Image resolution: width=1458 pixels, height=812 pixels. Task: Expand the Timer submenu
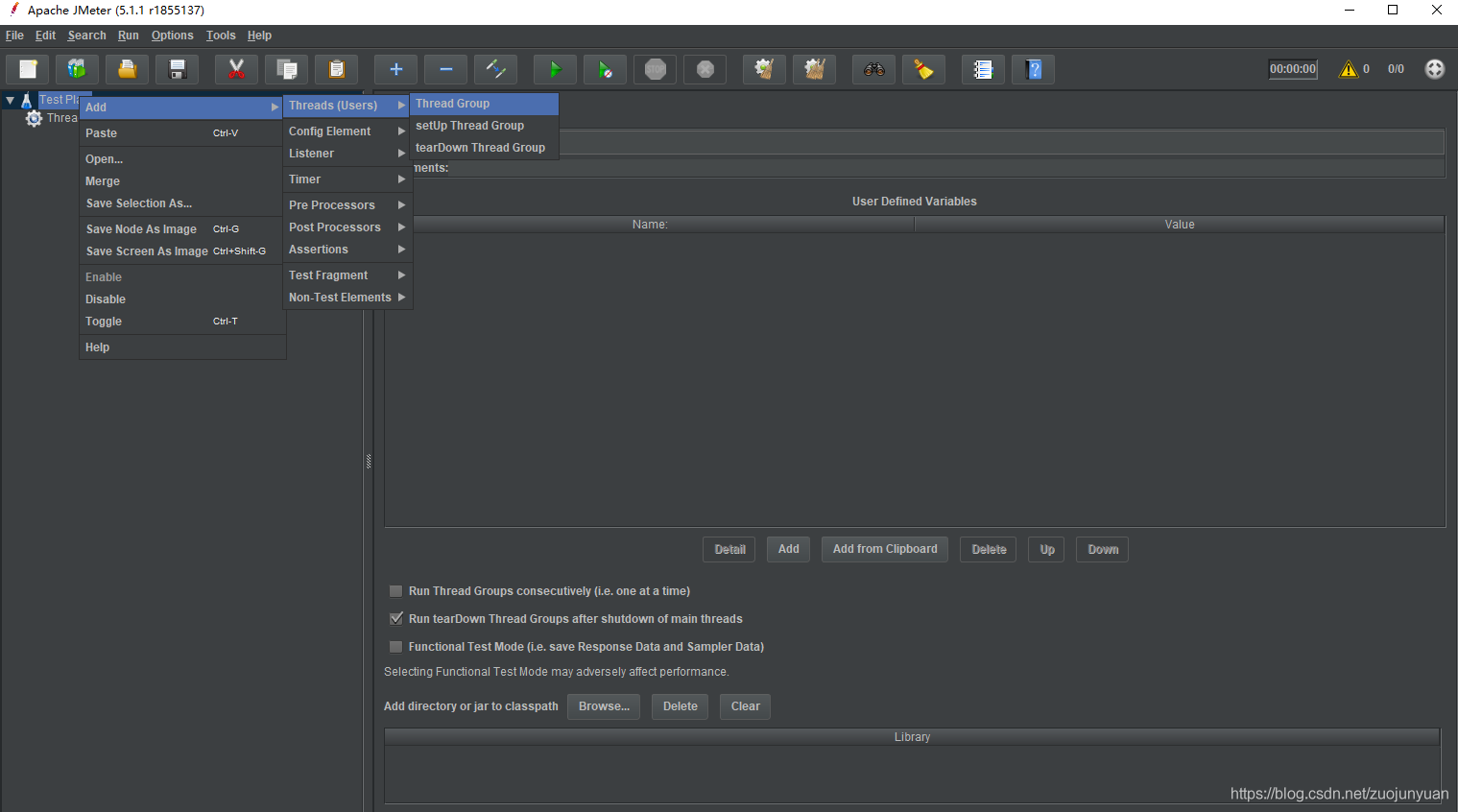(348, 179)
